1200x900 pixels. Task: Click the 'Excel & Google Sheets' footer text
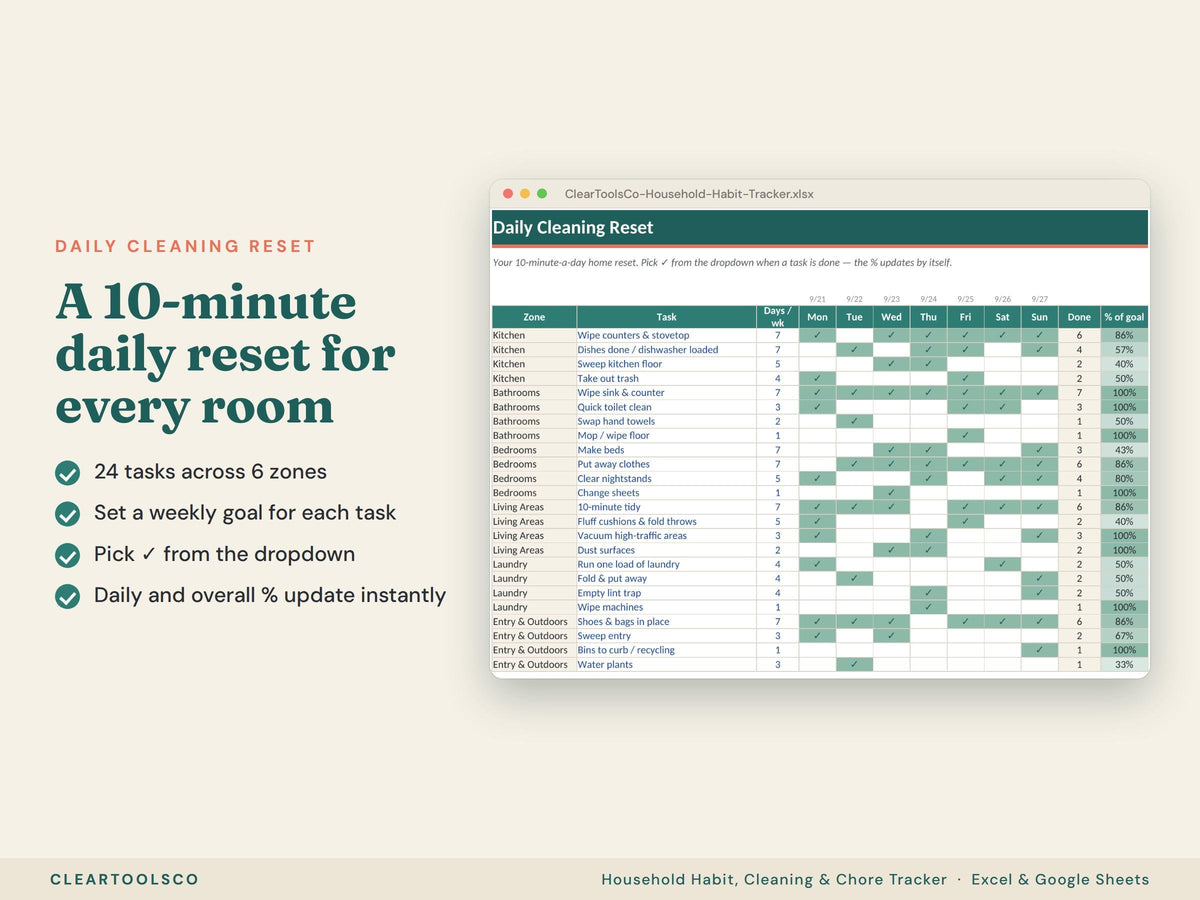tap(1060, 880)
